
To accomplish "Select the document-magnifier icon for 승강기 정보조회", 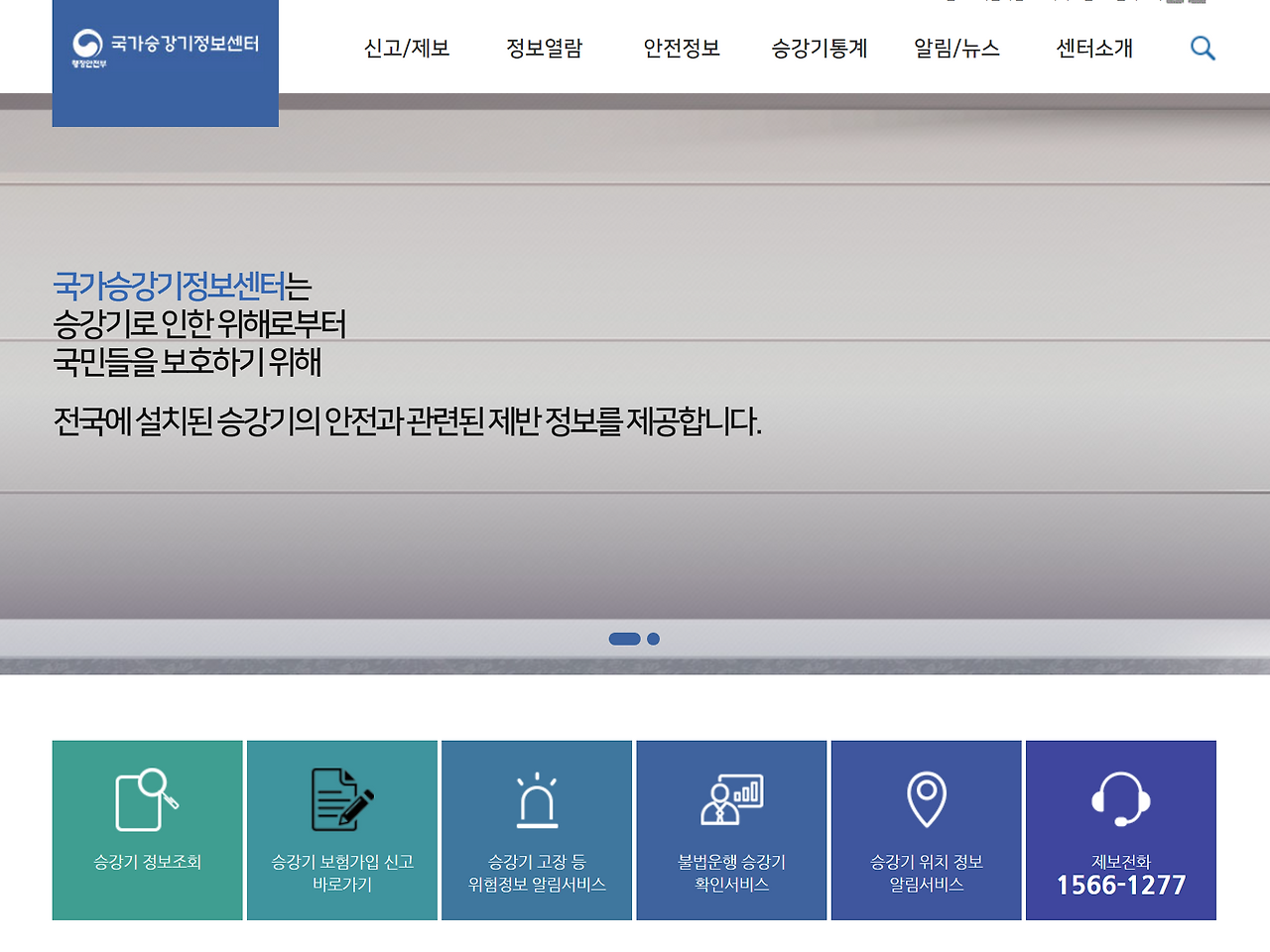I will click(147, 799).
